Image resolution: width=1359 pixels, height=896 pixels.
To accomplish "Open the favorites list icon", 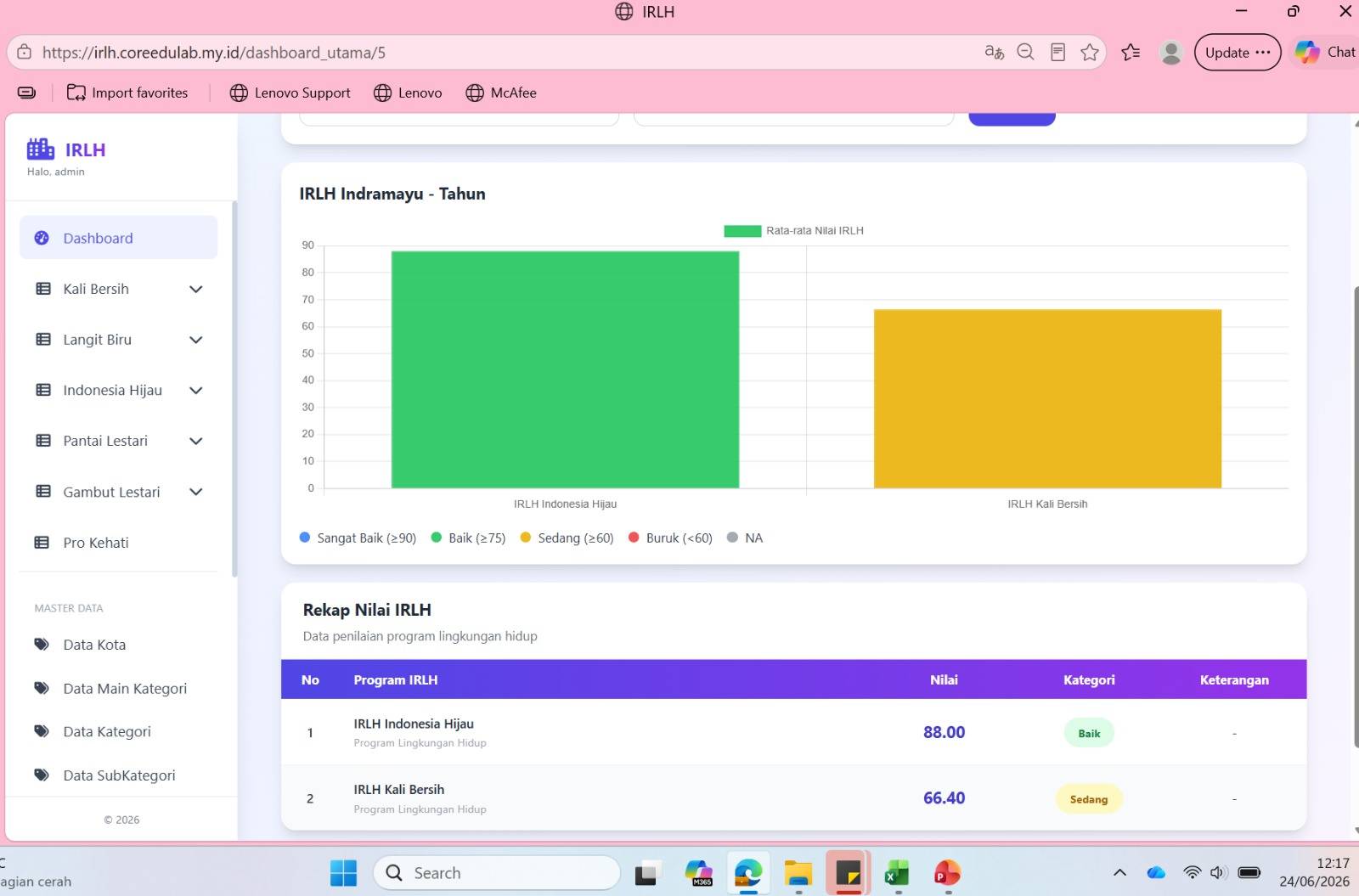I will tap(1131, 52).
